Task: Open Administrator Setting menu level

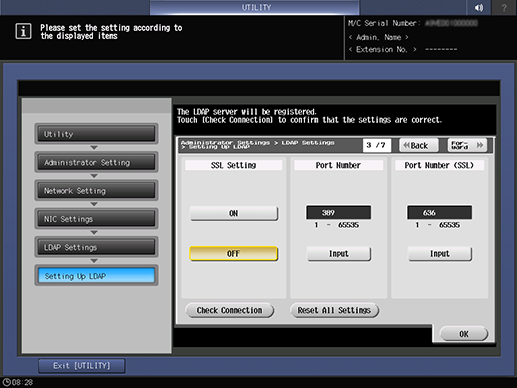Action: [x=96, y=162]
